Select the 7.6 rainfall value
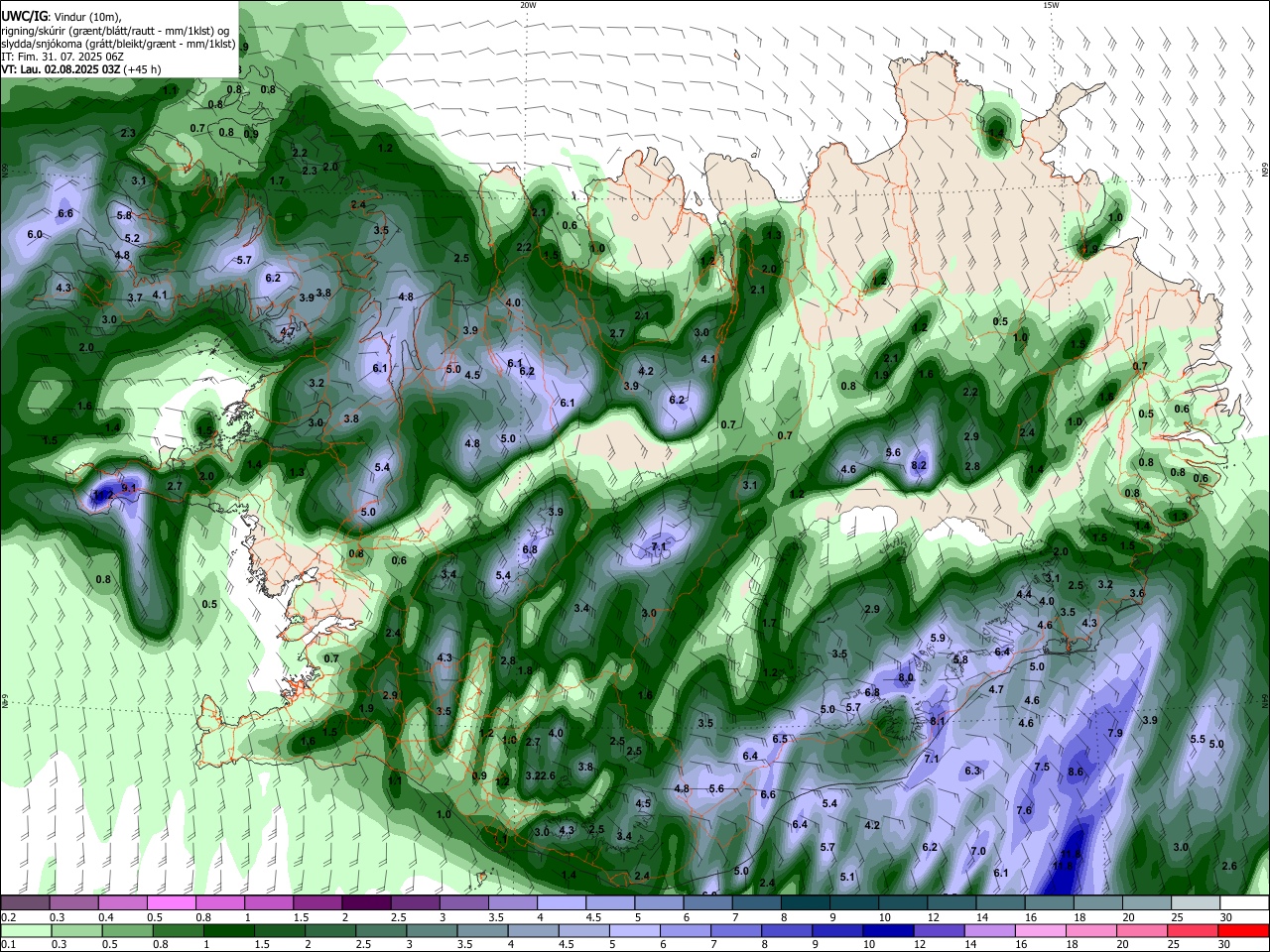 (1025, 810)
